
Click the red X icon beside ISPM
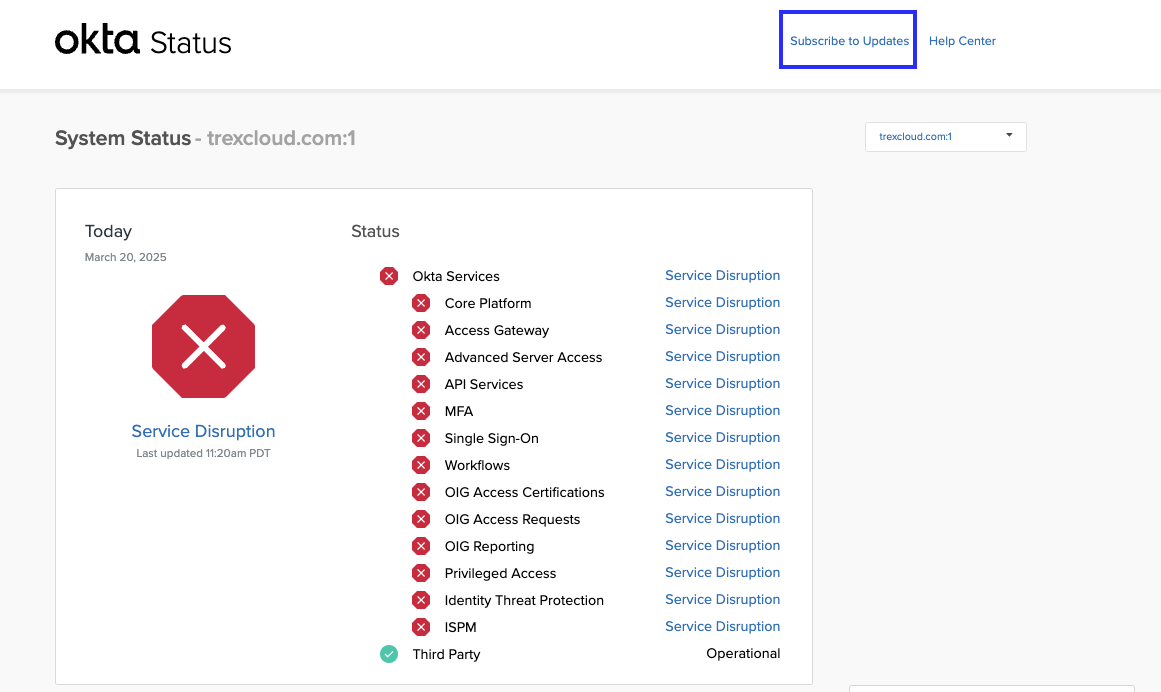click(421, 628)
